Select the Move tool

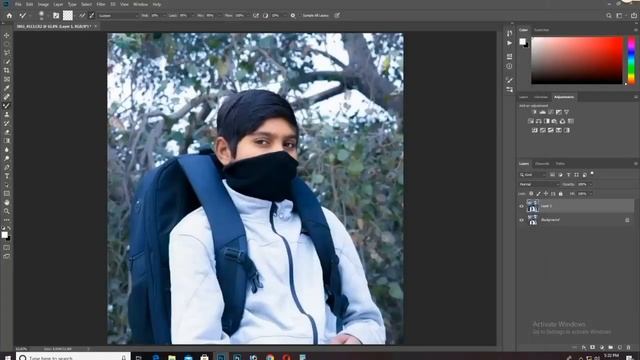(7, 36)
